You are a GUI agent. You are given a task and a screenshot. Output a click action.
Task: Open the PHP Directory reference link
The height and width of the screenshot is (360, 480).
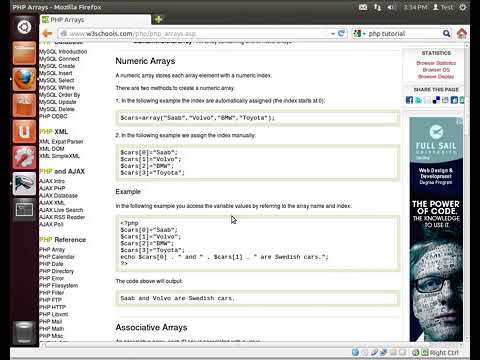pyautogui.click(x=56, y=271)
